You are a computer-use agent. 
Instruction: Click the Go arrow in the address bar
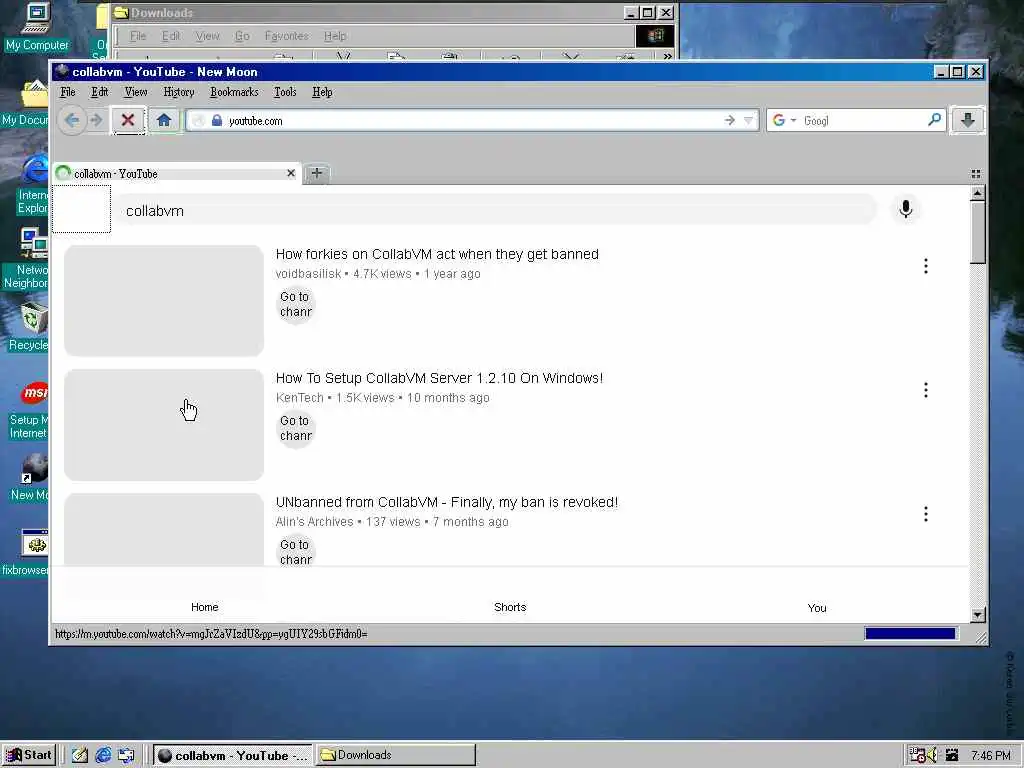pos(729,120)
